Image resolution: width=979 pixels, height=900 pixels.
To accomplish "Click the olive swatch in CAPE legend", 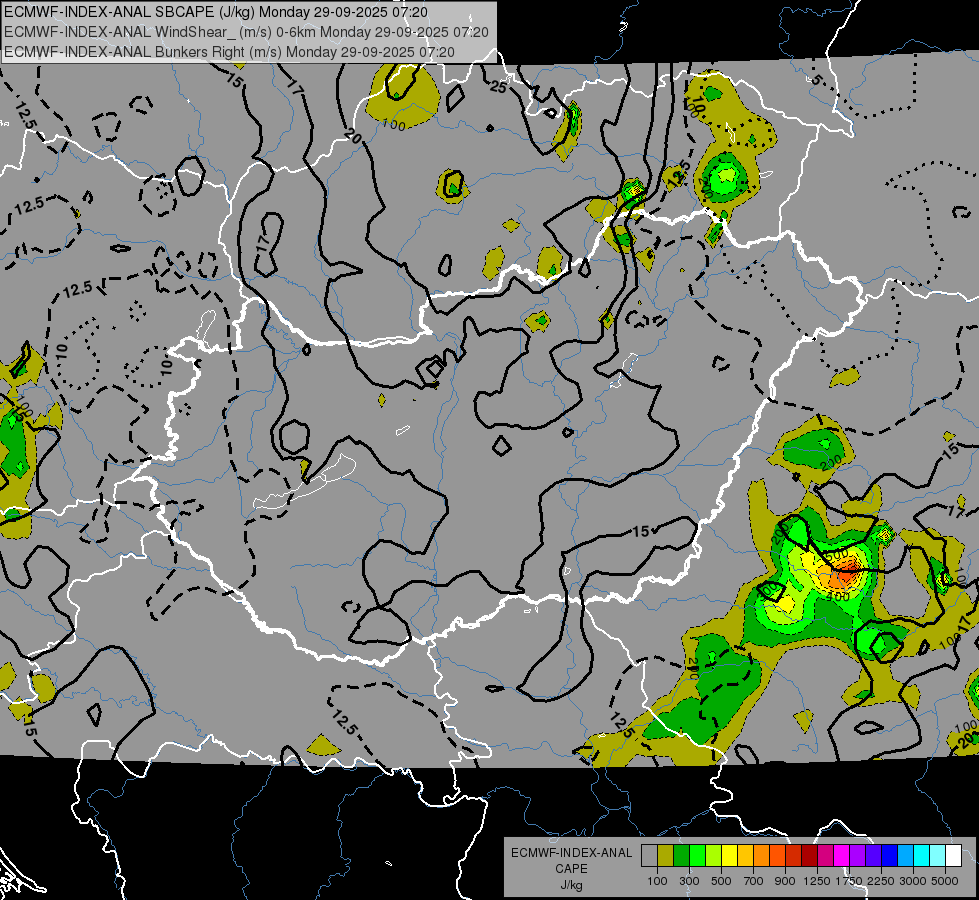I will coord(666,855).
